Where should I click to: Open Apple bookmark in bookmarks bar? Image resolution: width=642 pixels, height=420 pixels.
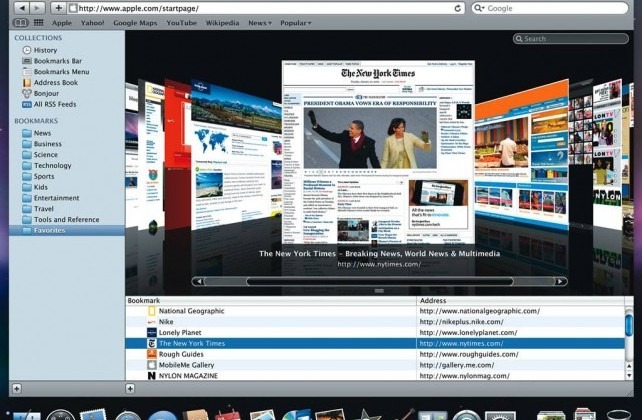(x=61, y=23)
